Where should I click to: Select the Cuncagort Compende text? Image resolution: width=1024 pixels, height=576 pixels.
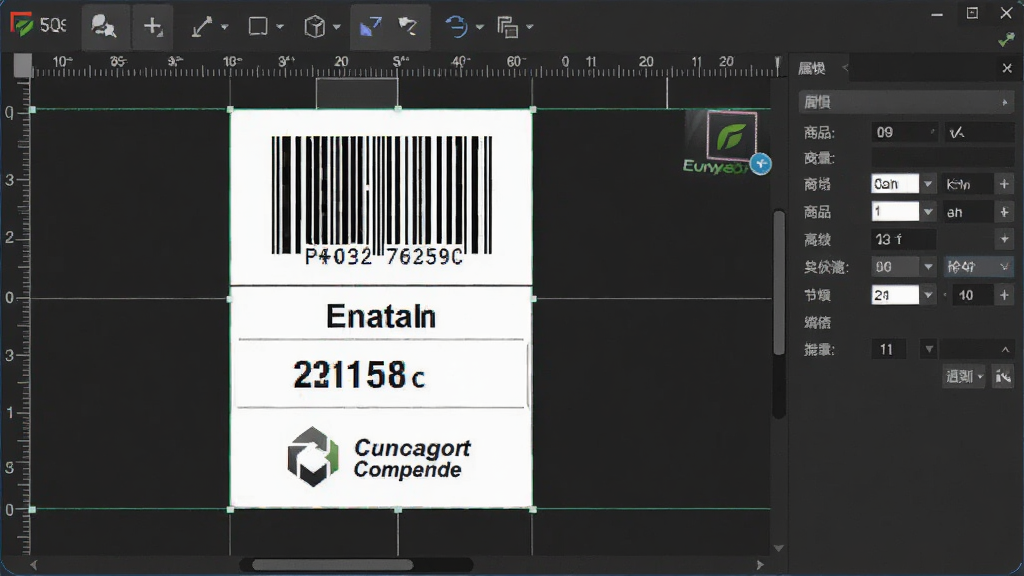[x=411, y=458]
